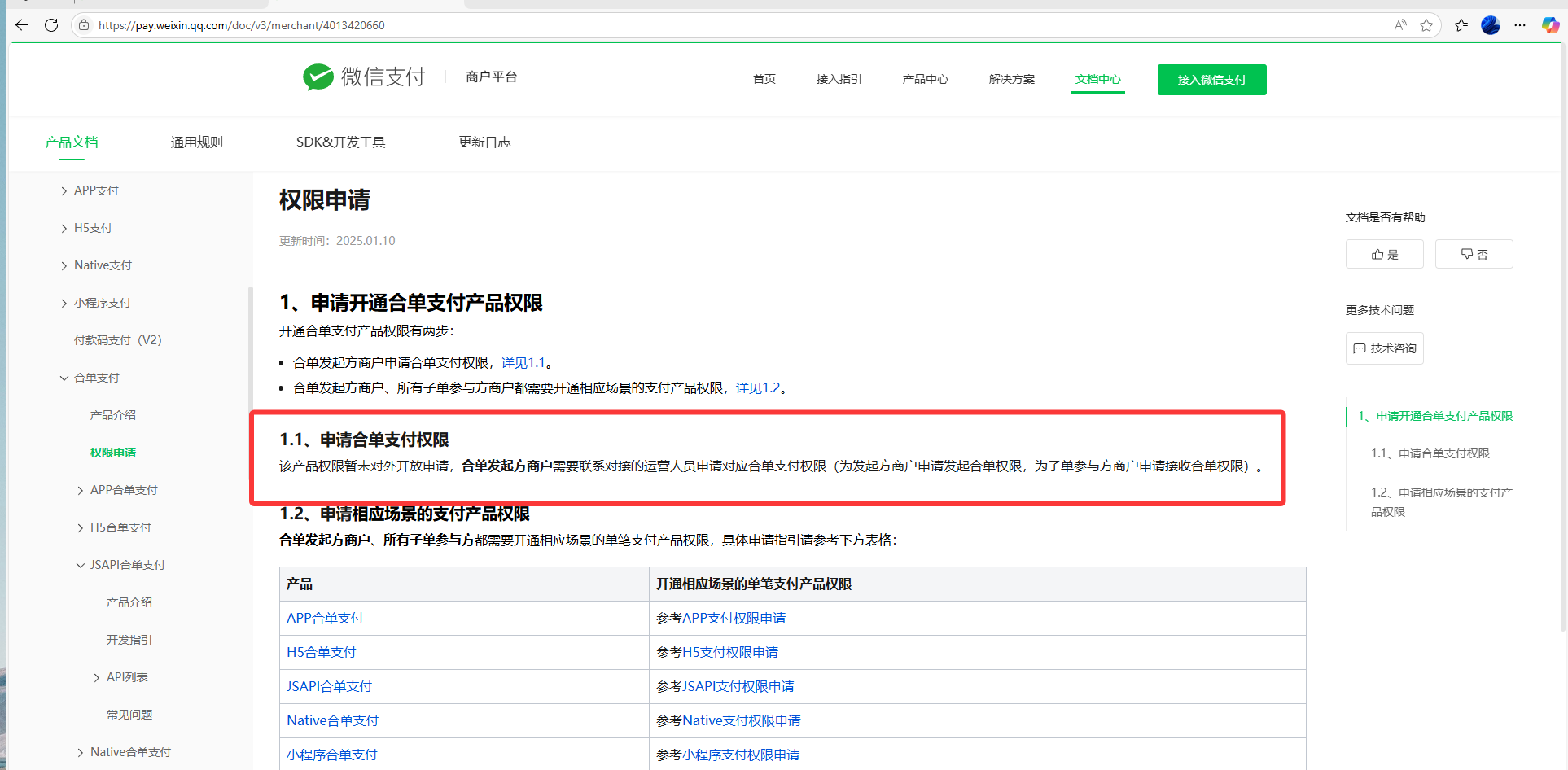Follow the 详见1.1 link
The height and width of the screenshot is (770, 1568).
click(x=523, y=363)
